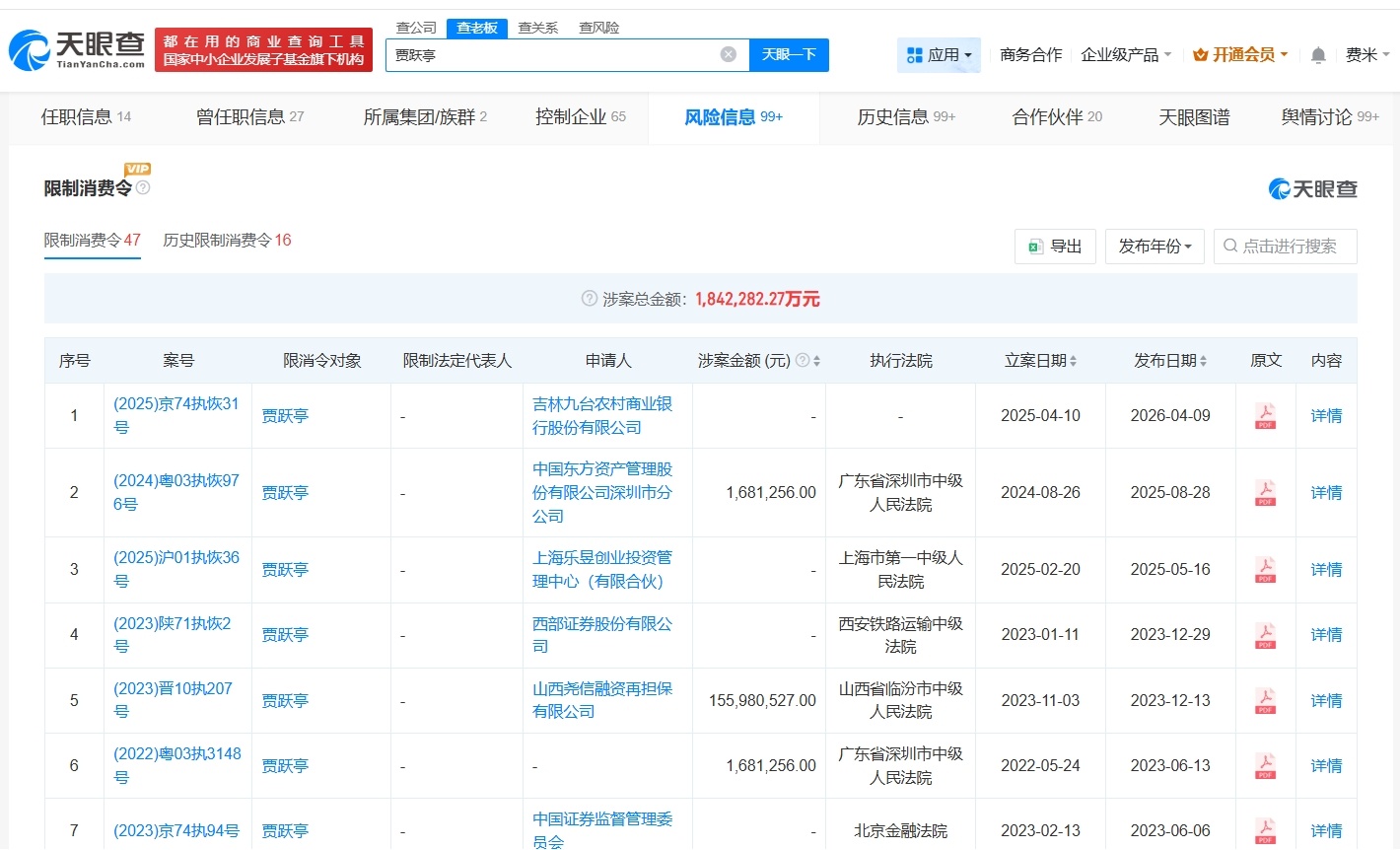Screen dimensions: 1400x850
Task: Click the VIP badge above 限制消费令
Action: click(137, 169)
